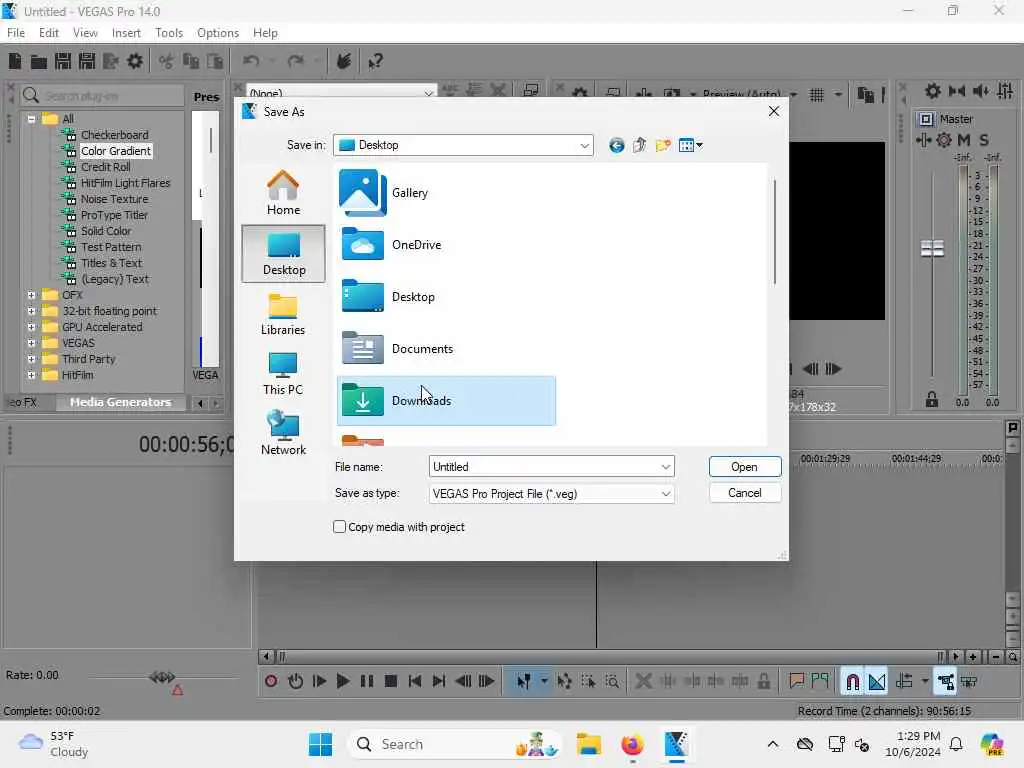Click the Record button in transport
The height and width of the screenshot is (768, 1024).
pyautogui.click(x=271, y=682)
